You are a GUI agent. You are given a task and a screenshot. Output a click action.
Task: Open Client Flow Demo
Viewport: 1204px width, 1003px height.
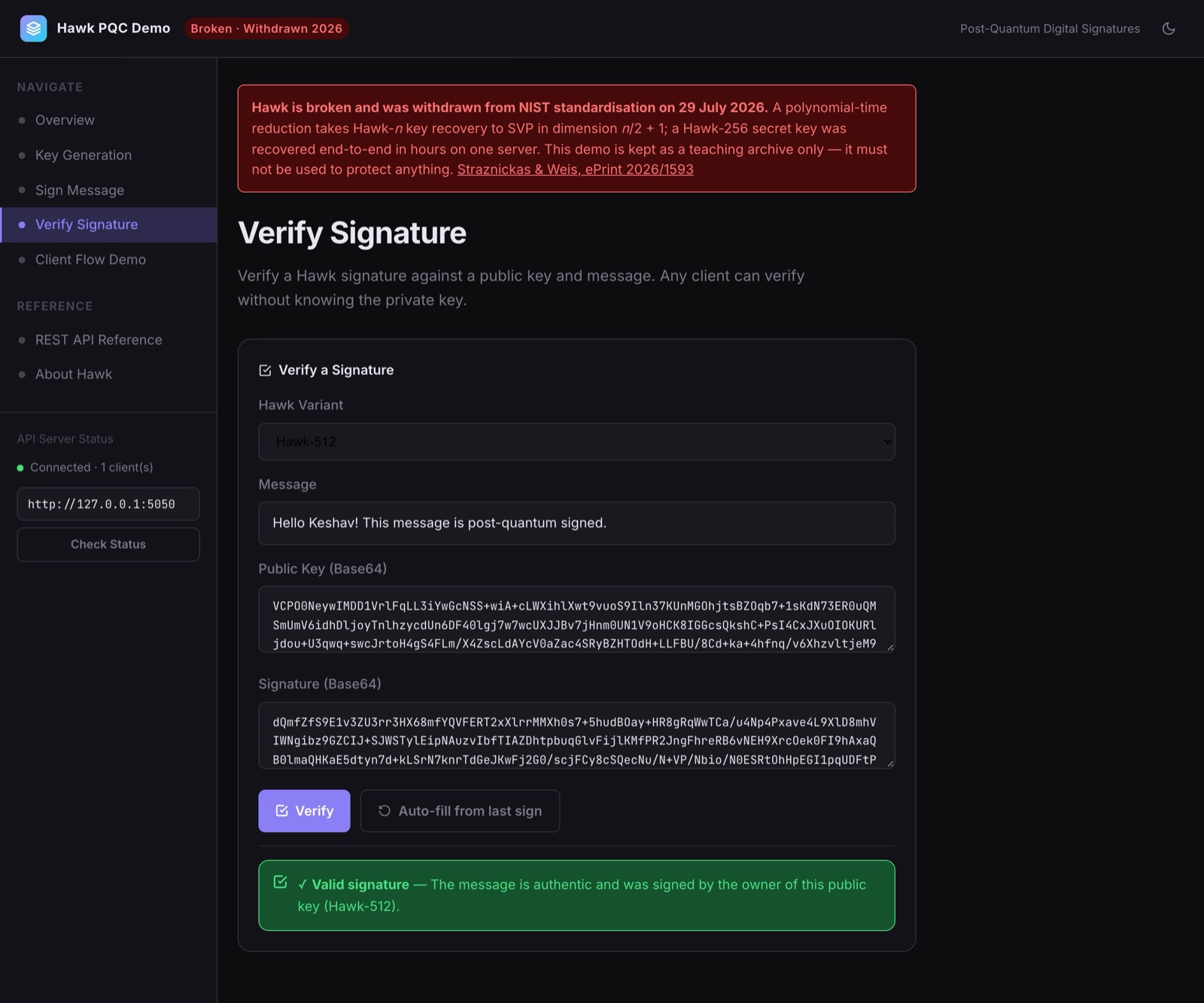click(108, 260)
